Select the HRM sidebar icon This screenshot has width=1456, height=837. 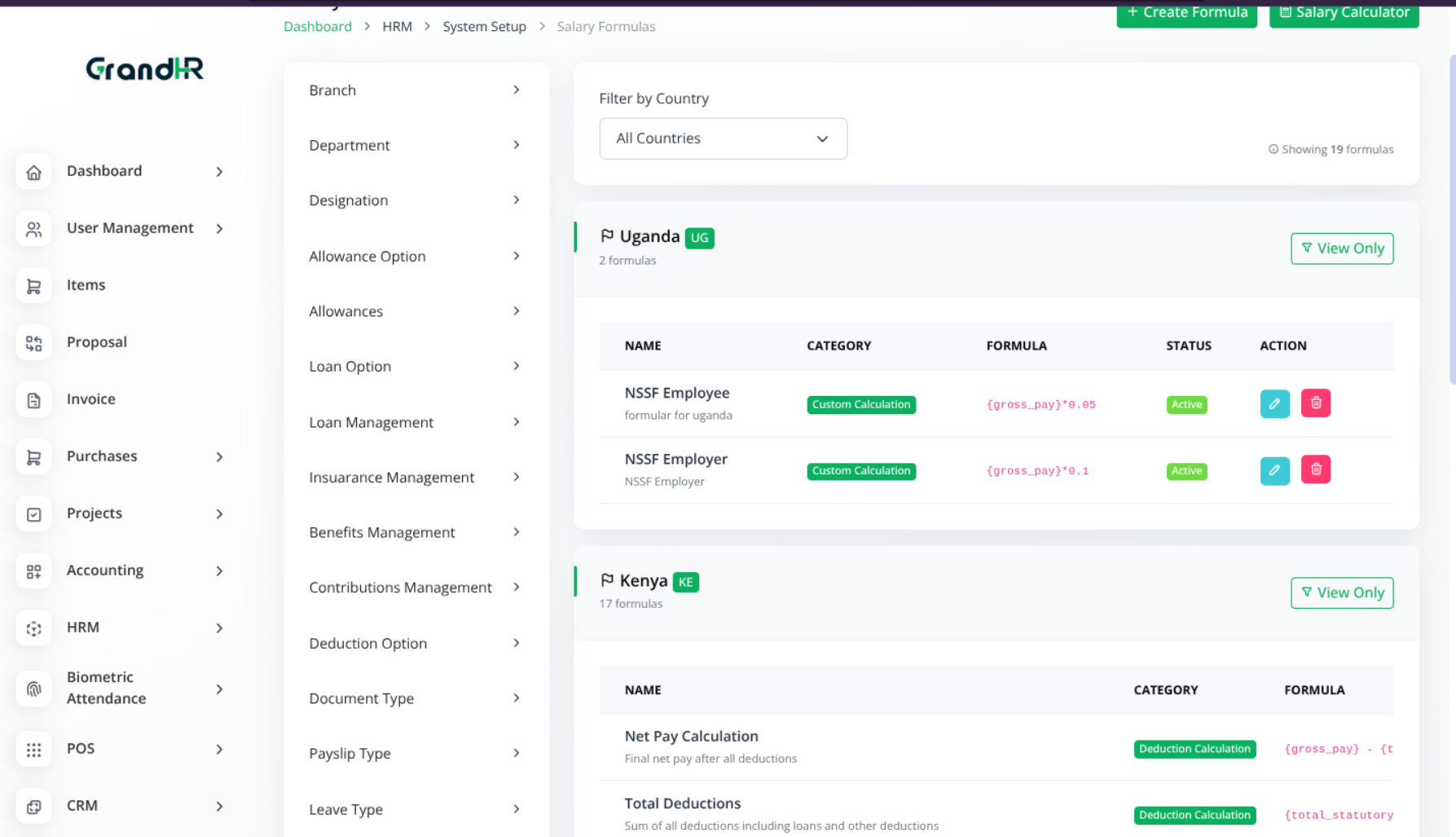(33, 628)
